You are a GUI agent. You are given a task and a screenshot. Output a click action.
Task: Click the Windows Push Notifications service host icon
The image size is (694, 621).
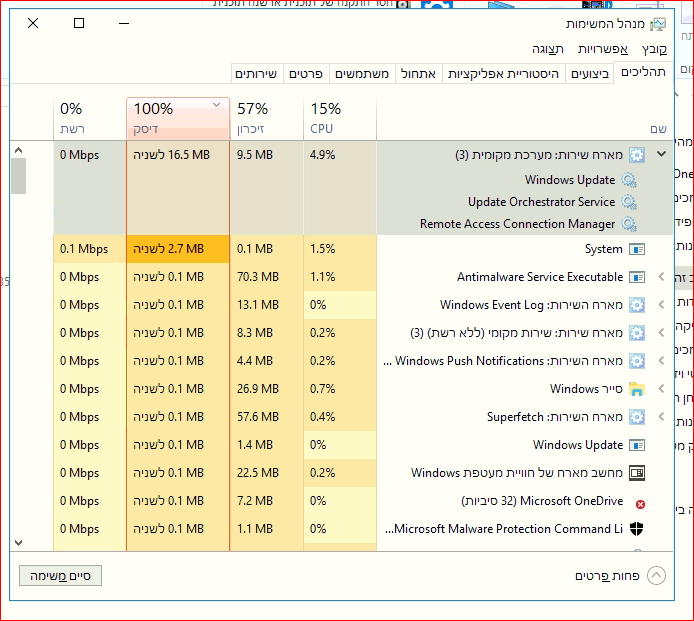pos(637,361)
